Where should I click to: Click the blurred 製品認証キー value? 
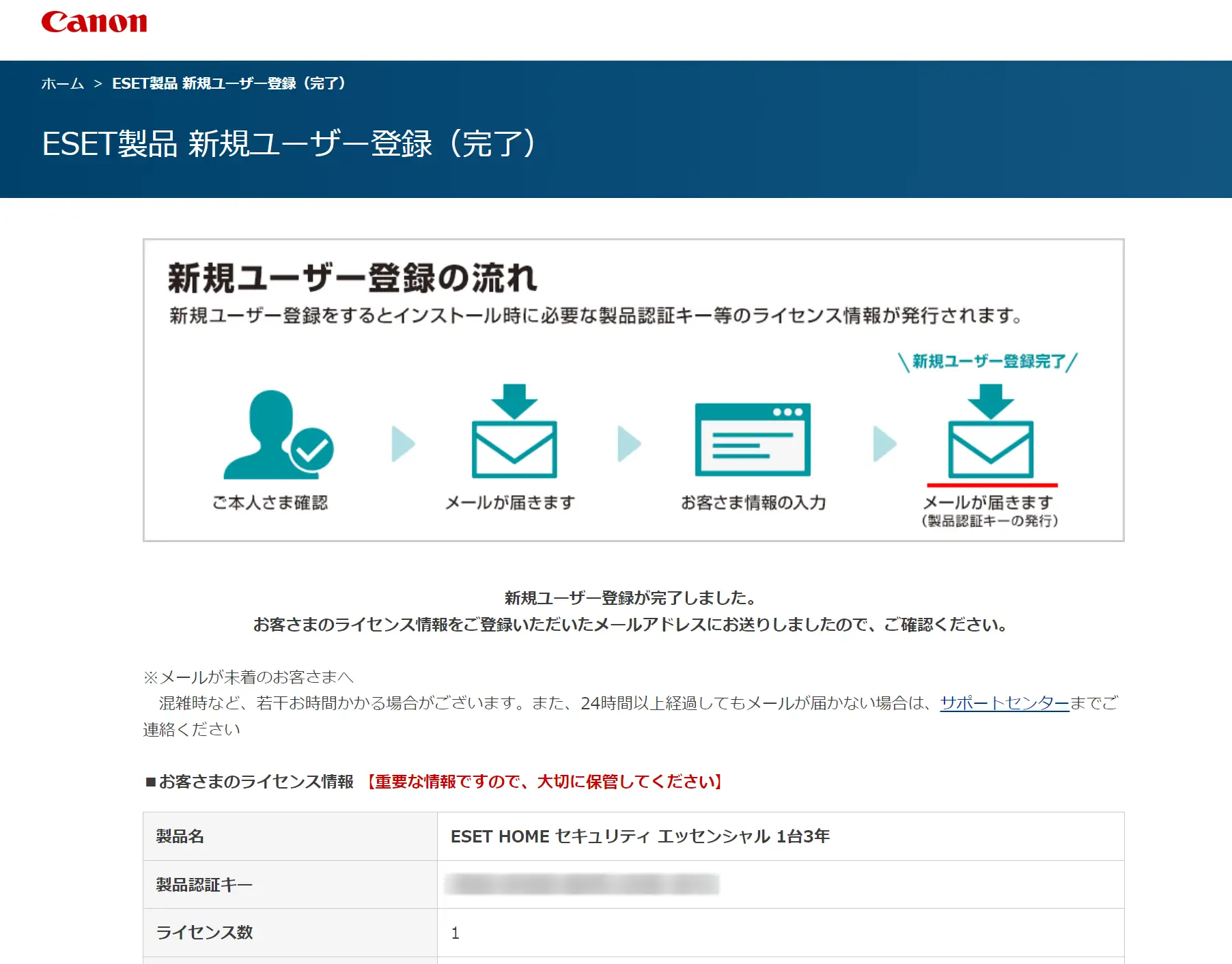582,884
